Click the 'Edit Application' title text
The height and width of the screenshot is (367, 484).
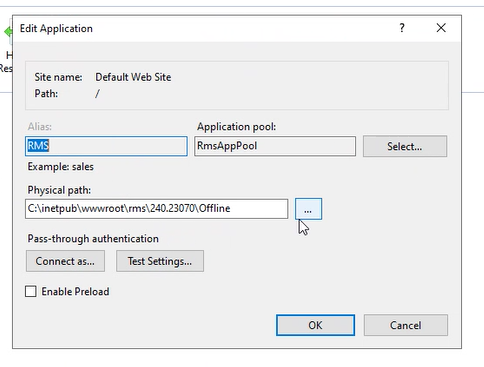pyautogui.click(x=56, y=29)
